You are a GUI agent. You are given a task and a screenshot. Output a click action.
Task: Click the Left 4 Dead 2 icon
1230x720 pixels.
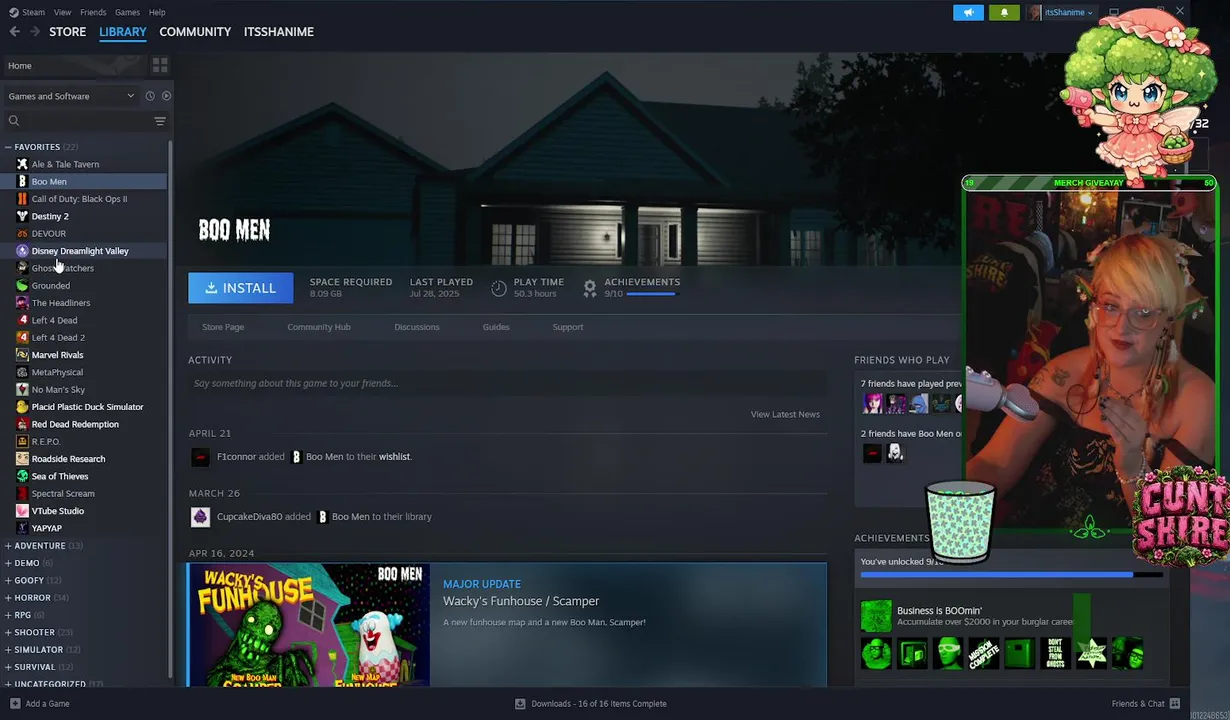click(22, 337)
